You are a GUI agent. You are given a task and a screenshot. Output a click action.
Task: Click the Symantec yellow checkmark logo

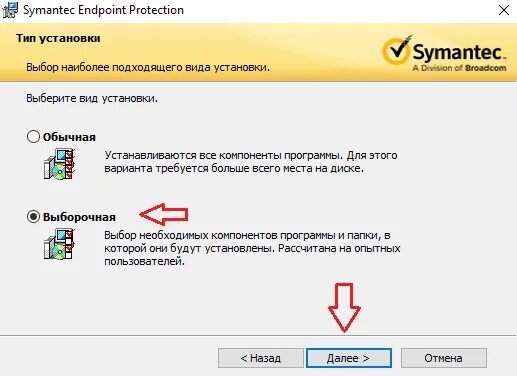(x=397, y=50)
